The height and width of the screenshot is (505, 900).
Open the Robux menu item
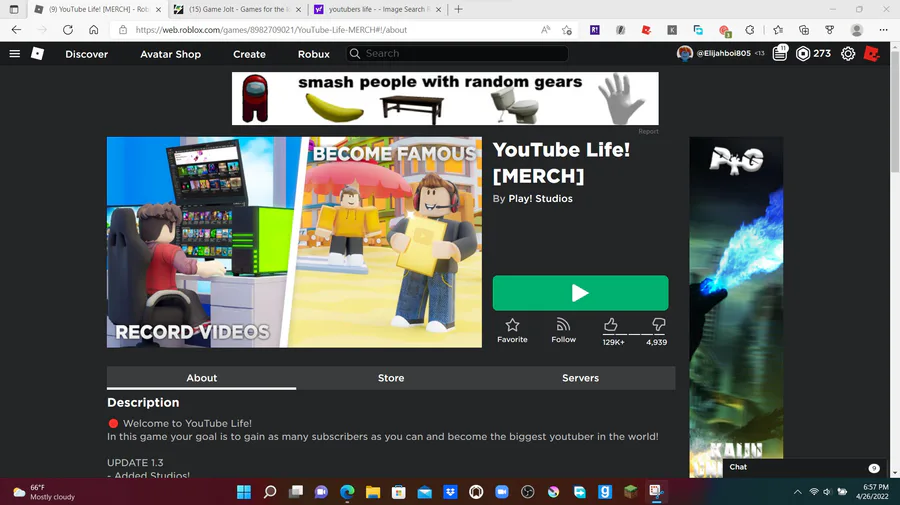pos(313,54)
